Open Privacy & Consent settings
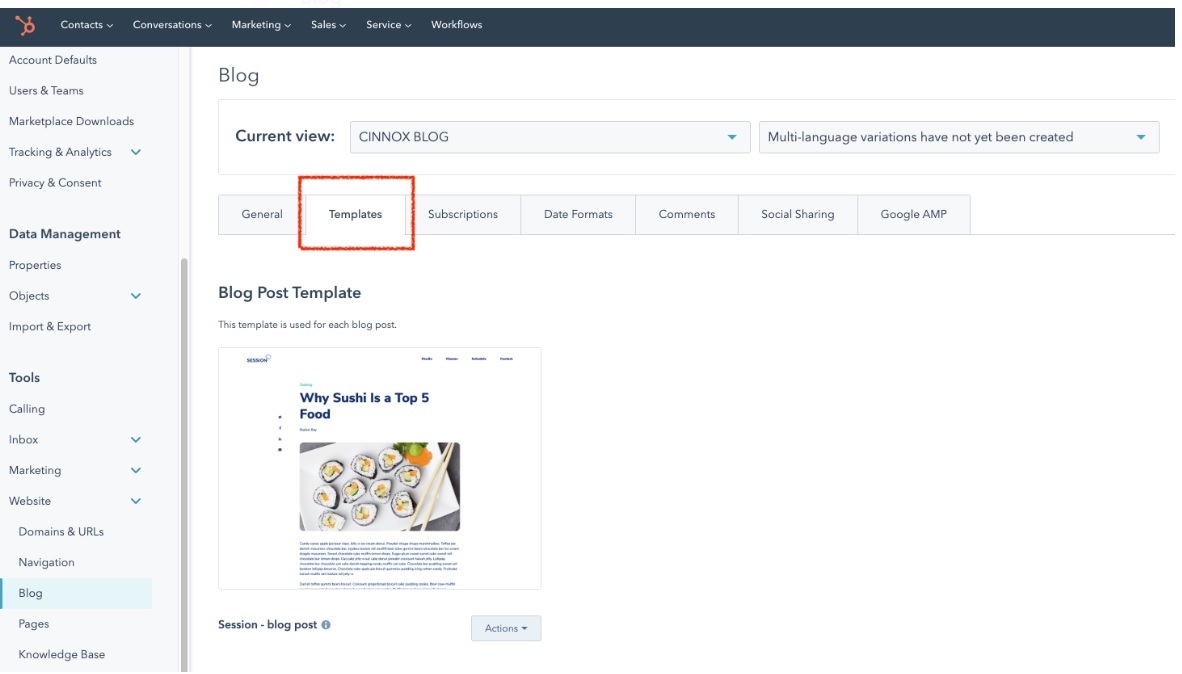Screen dimensions: 1182x674 (55, 183)
